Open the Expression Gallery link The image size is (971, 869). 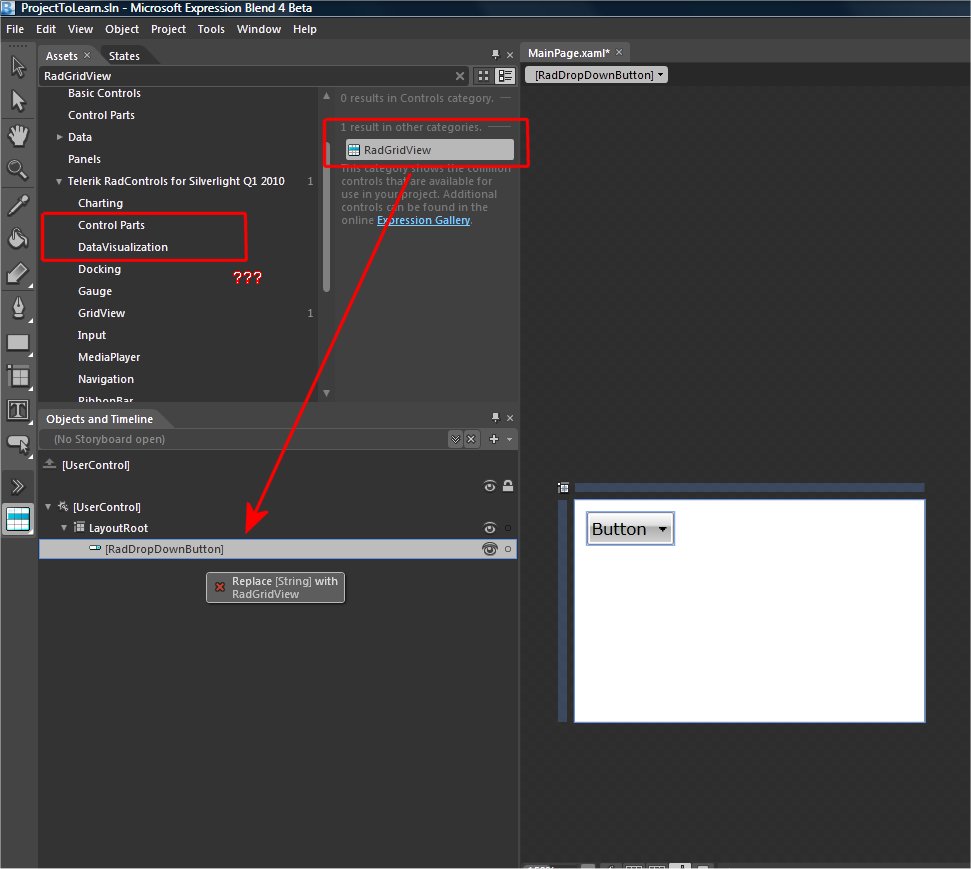(x=424, y=221)
